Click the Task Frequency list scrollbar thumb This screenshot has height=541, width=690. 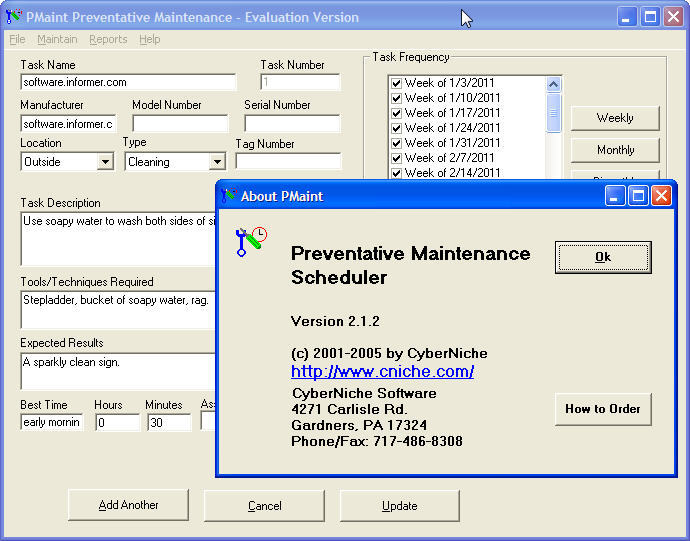pos(554,112)
